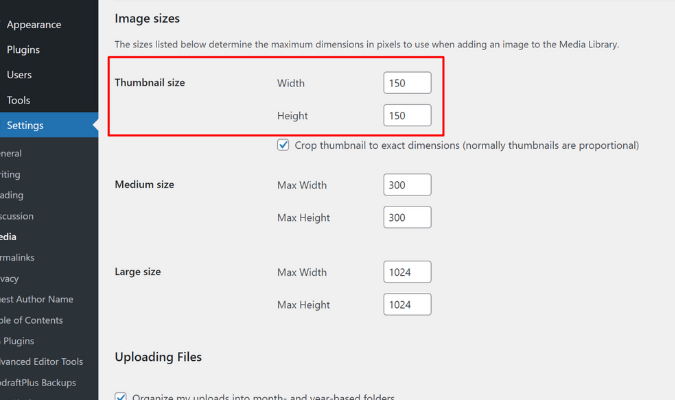
Task: Open Guest Author Name settings page
Action: tap(37, 299)
